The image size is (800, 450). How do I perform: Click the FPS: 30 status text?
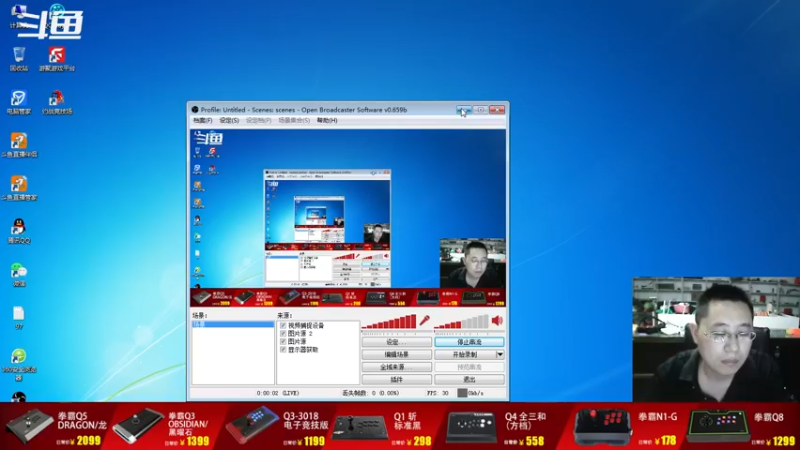[x=438, y=393]
